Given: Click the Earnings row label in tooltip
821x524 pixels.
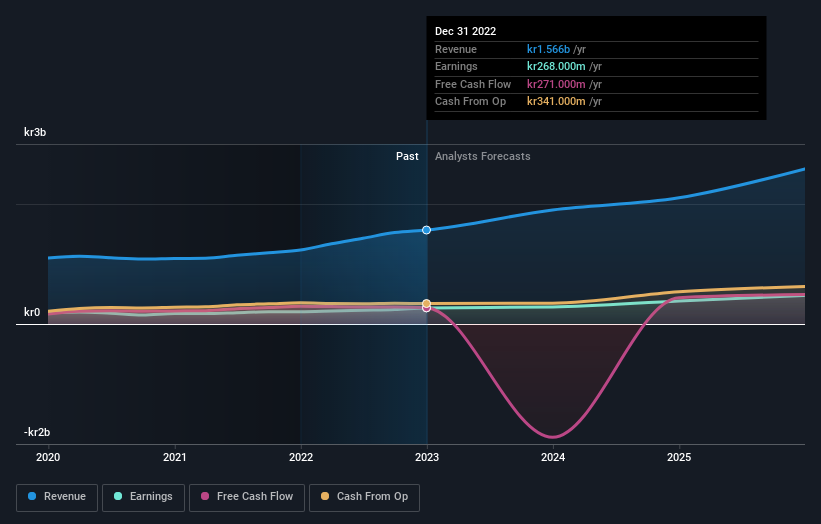Looking at the screenshot, I should 456,66.
